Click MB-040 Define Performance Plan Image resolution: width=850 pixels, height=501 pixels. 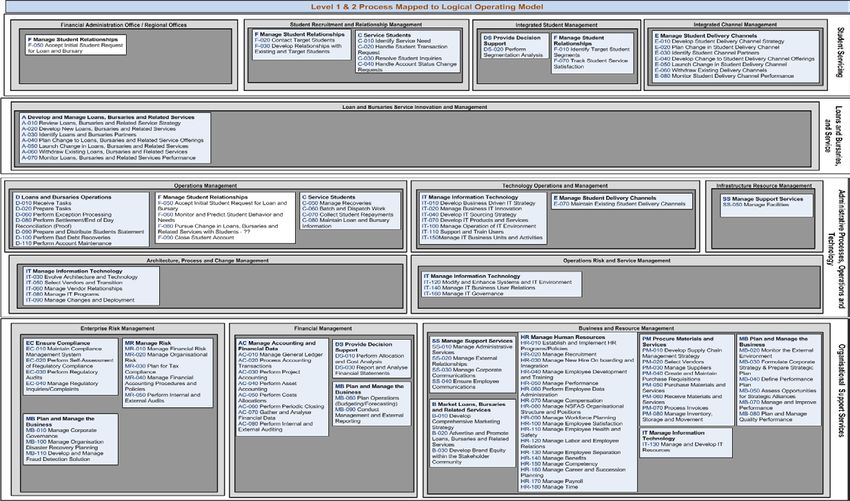coord(776,382)
